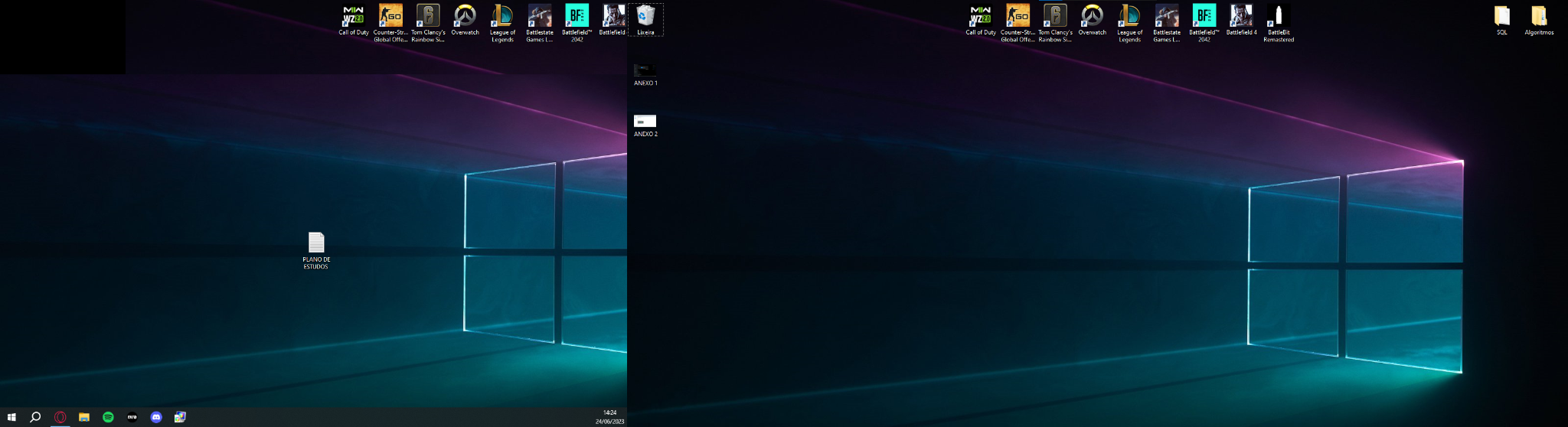Screen dimensions: 1568x427
Task: Select League of Legends icon on left monitor
Action: [502, 23]
